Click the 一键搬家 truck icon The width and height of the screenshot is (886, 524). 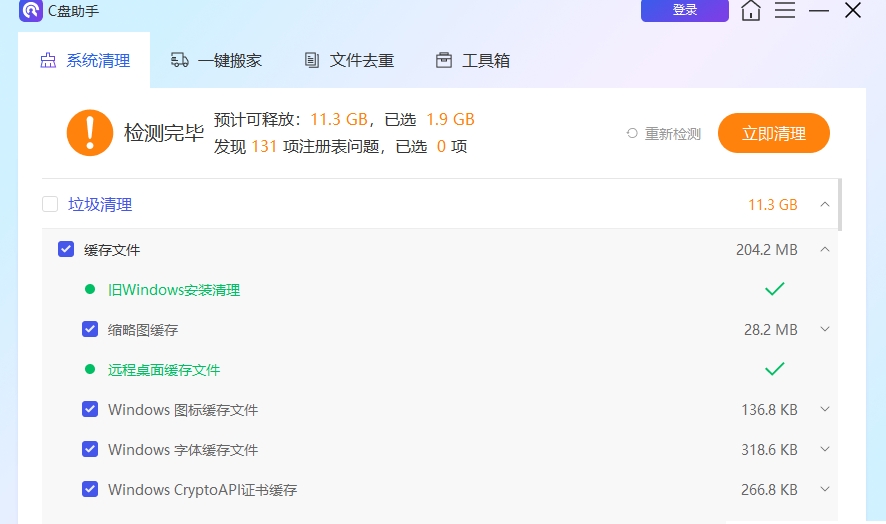(180, 60)
